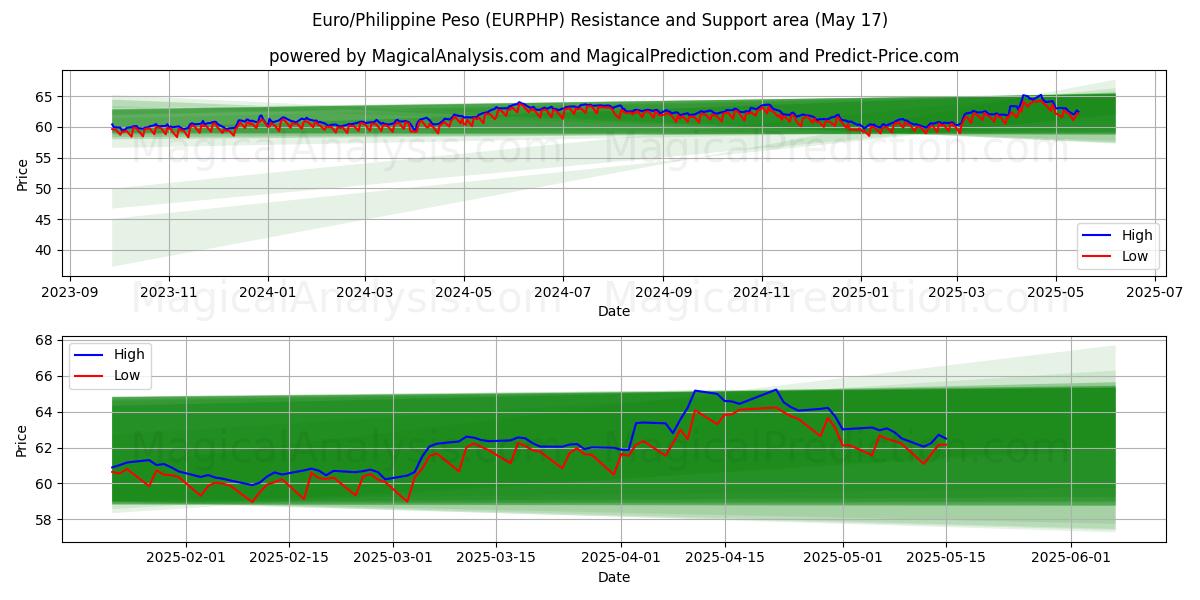Click the bottom chart 'Price' axis label

pos(23,439)
